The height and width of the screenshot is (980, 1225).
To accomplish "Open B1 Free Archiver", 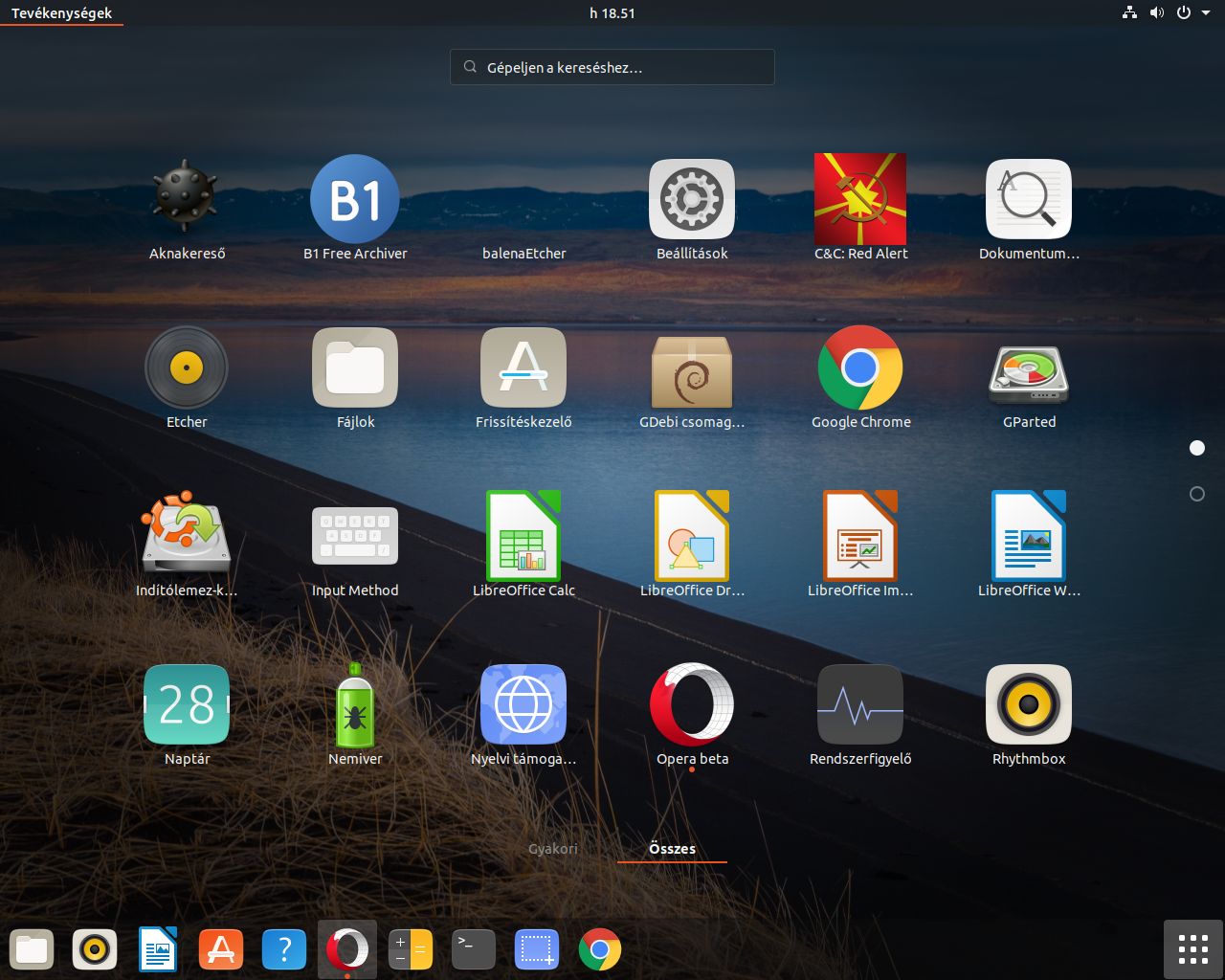I will [355, 199].
